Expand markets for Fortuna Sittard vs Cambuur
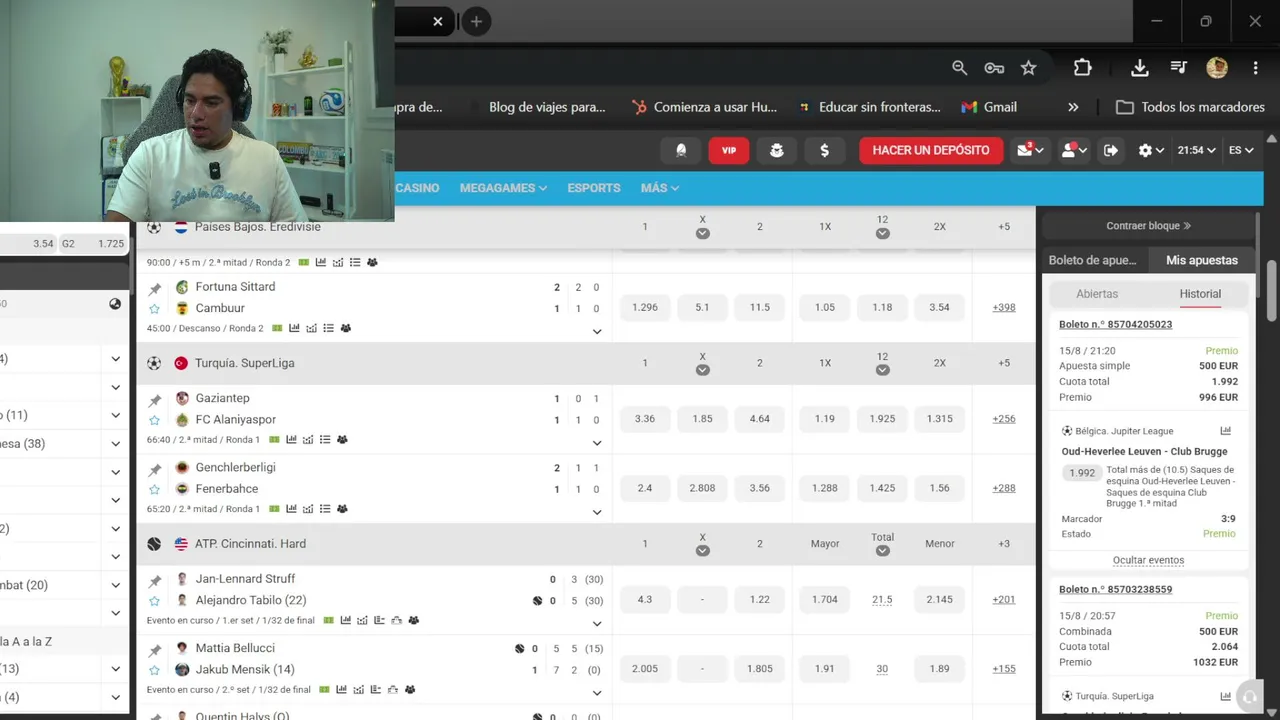Image resolution: width=1280 pixels, height=720 pixels. click(597, 332)
